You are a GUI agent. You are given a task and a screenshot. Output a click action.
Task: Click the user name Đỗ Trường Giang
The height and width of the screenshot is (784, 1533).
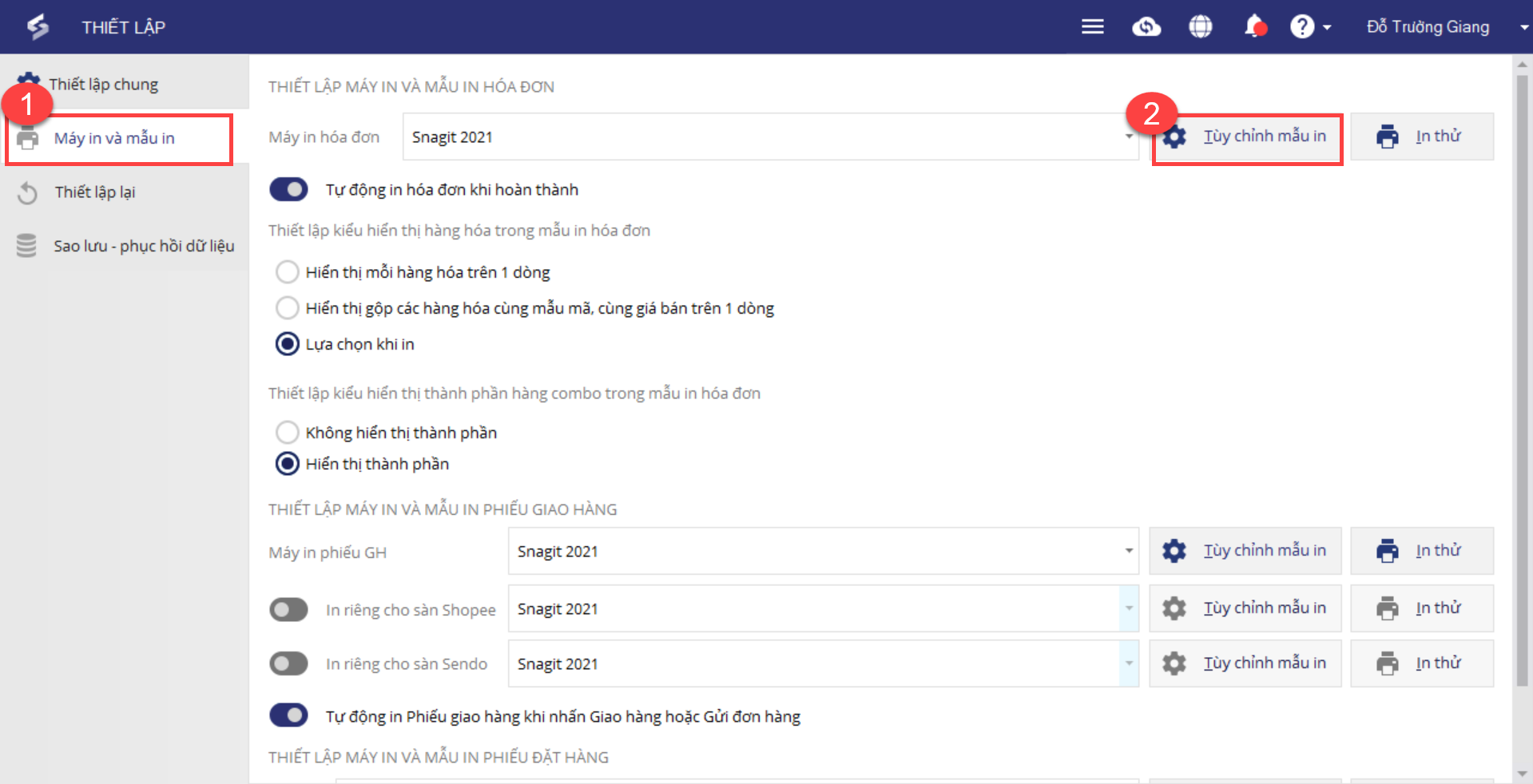1428,27
